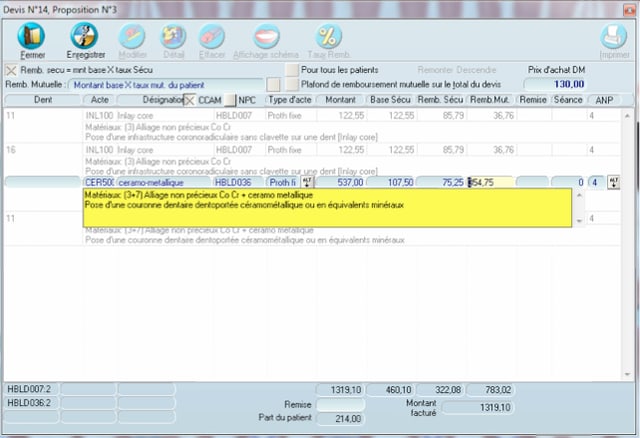Toggle Plafond de remboursement mutuelle checkbox
Image resolution: width=640 pixels, height=438 pixels.
pos(291,84)
